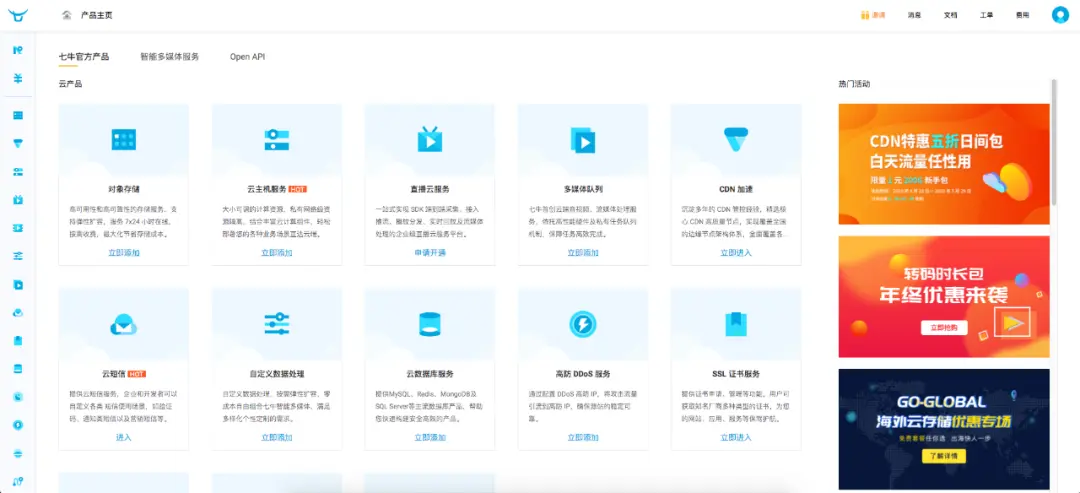1080x493 pixels.
Task: Open 工单 in the top navigation
Action: click(x=987, y=15)
